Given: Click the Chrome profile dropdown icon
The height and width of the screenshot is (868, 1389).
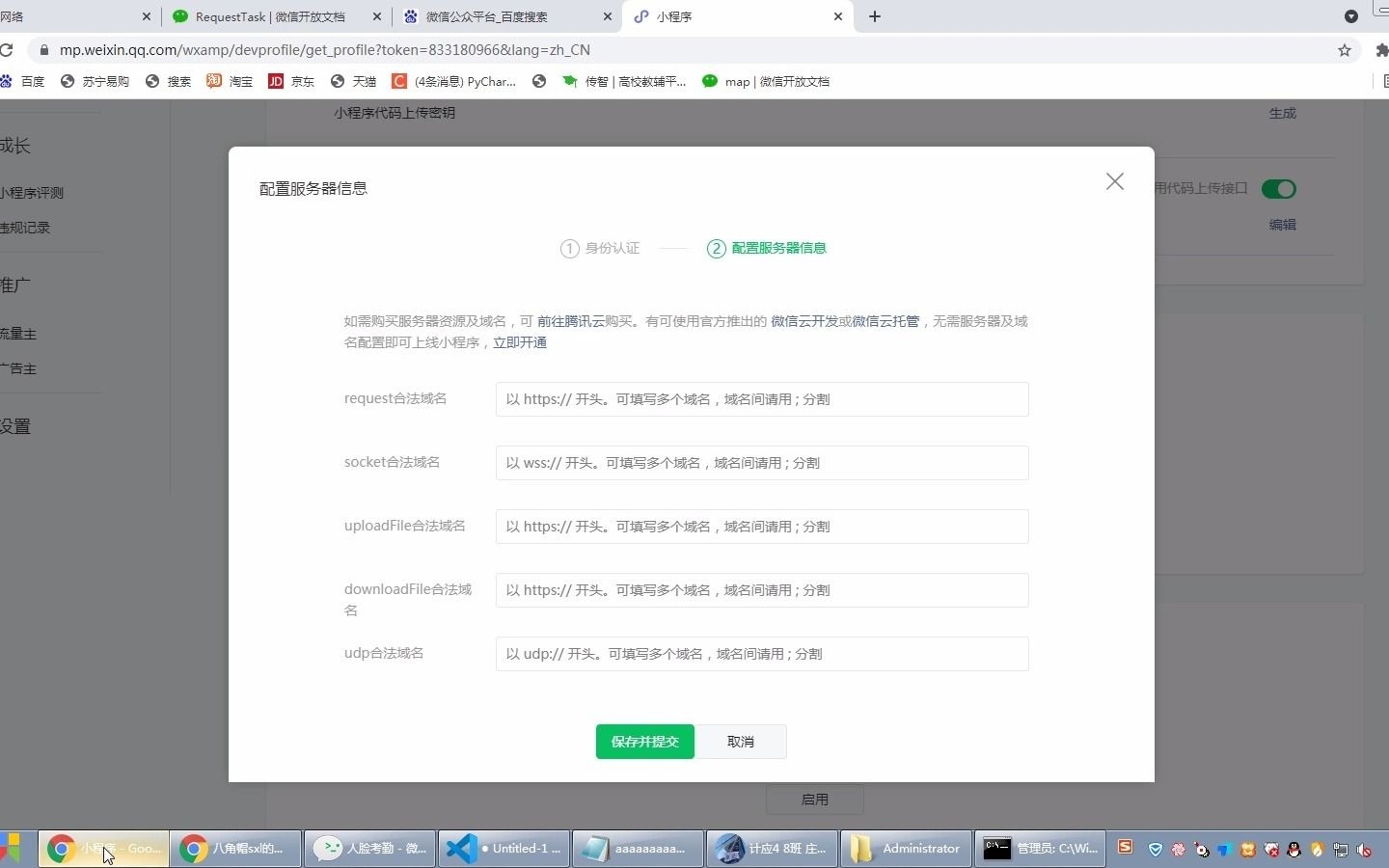Looking at the screenshot, I should tap(1351, 16).
